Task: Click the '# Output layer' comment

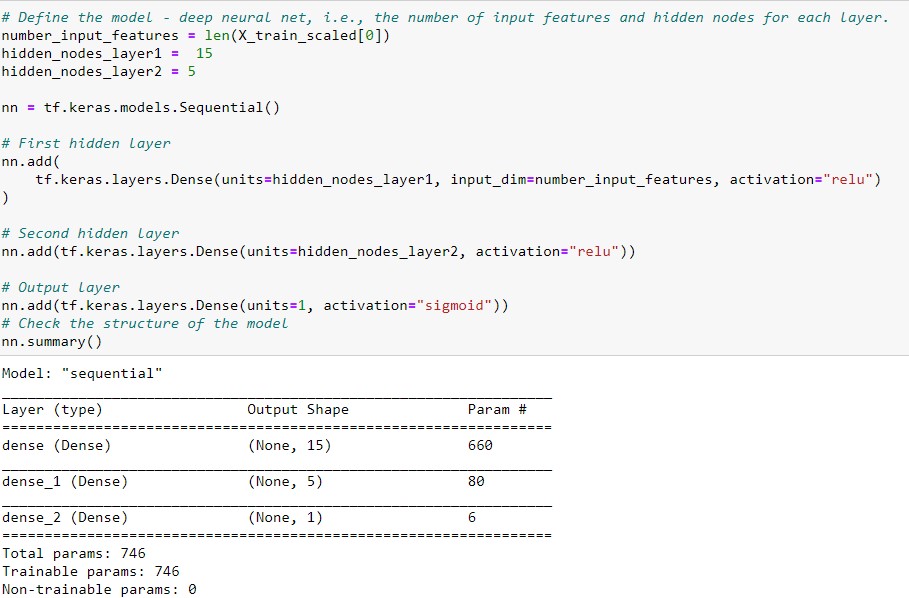Action: coord(60,287)
